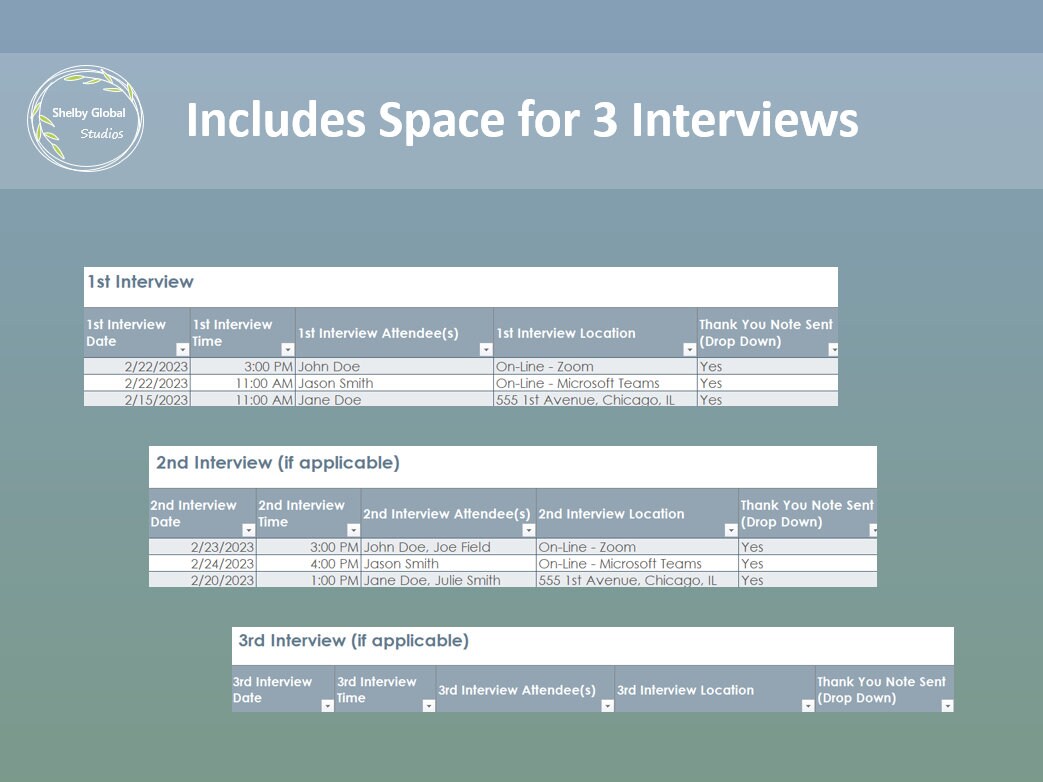Open the 3rd Interview Location filter dropdown
1043x782 pixels.
click(x=808, y=706)
